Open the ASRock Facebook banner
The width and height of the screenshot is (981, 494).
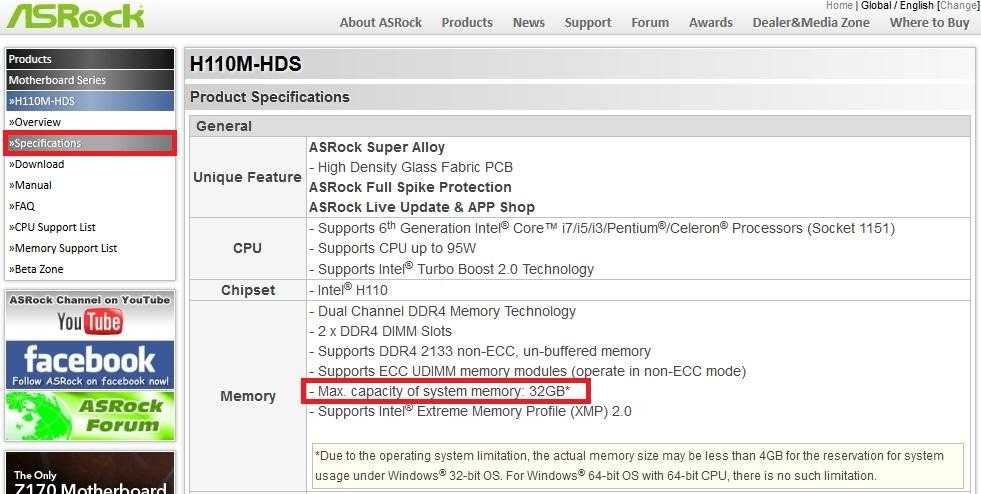pos(90,365)
